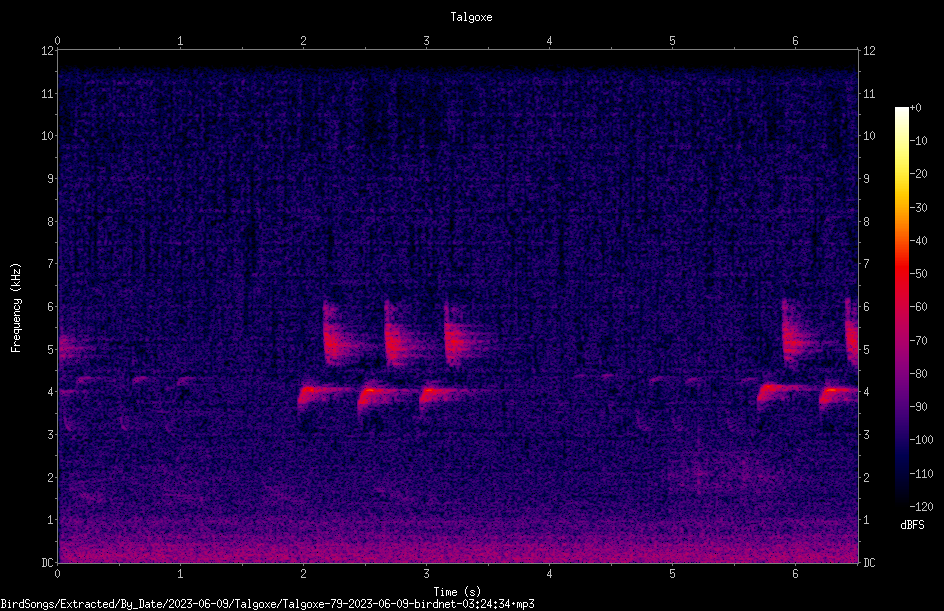Viewport: 944px width, 611px height.
Task: Click the "-120" value on the color scale
Action: click(x=922, y=507)
